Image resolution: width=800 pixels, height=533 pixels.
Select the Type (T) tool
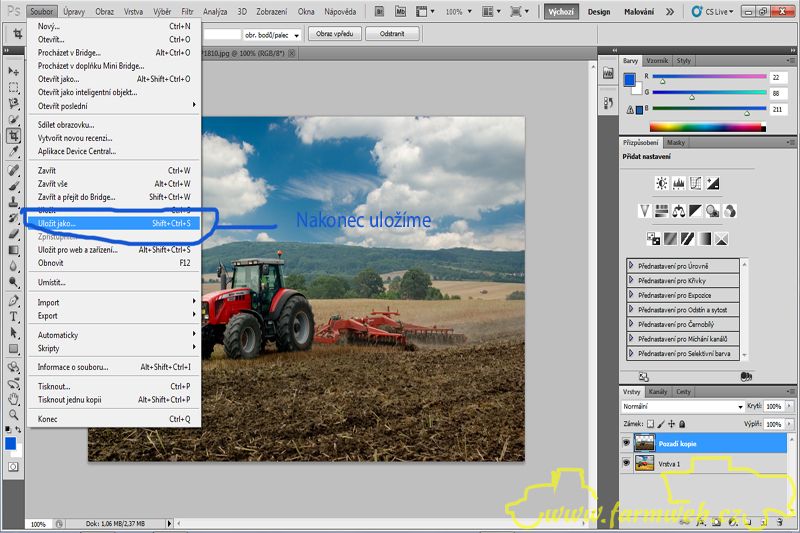(14, 316)
